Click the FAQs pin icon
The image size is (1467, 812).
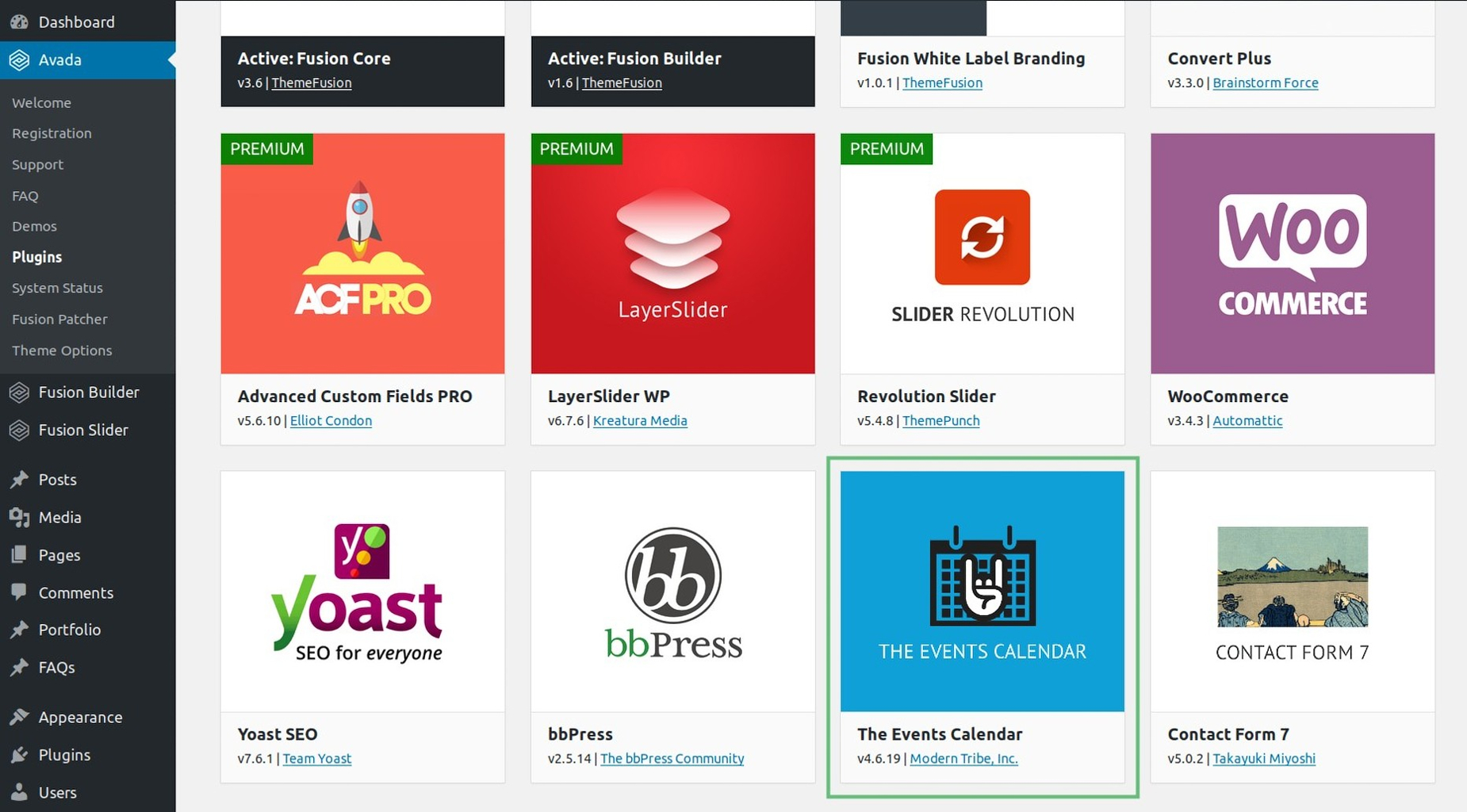coord(19,668)
